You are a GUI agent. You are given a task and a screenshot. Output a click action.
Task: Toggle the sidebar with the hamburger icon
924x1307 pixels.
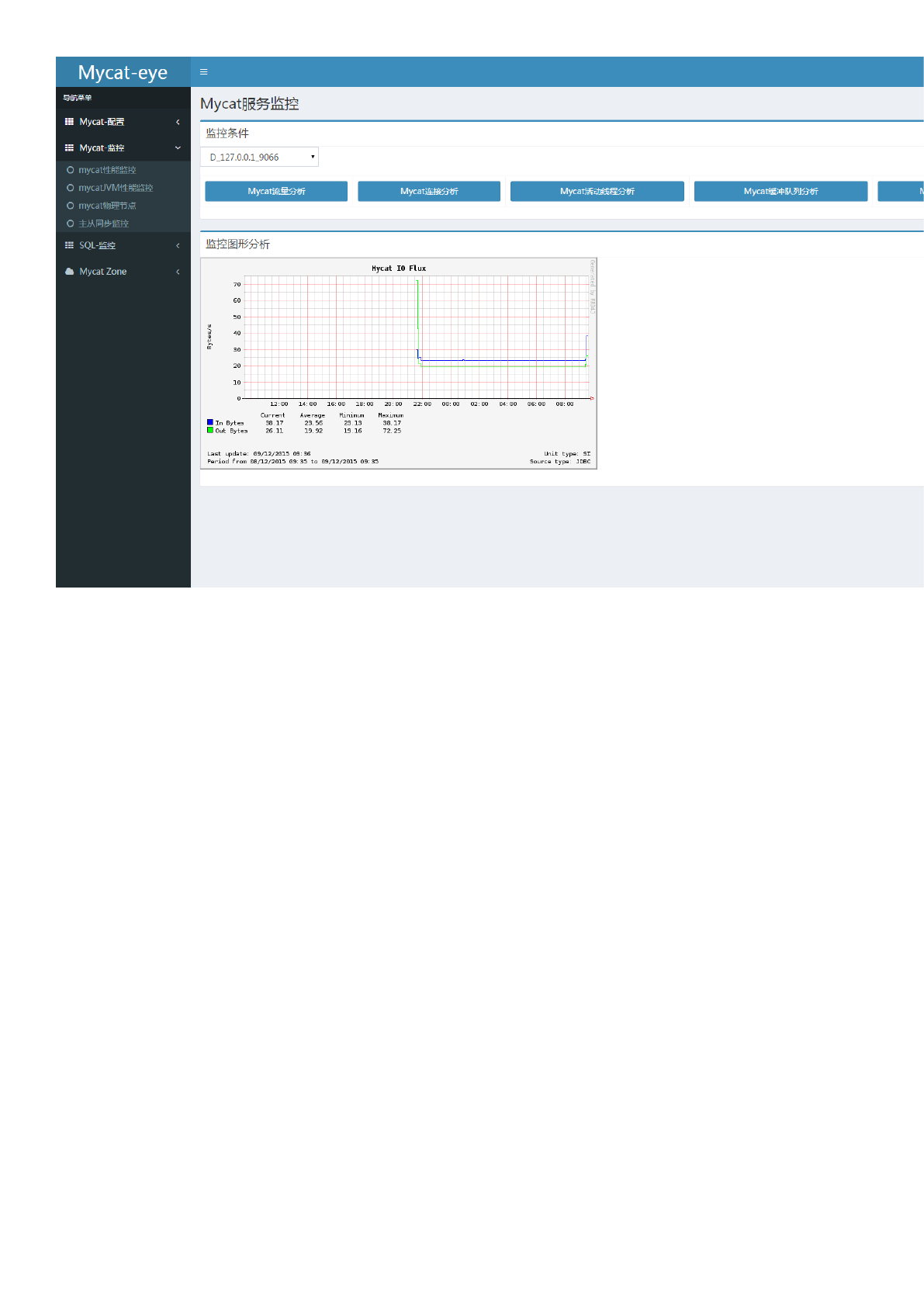204,72
